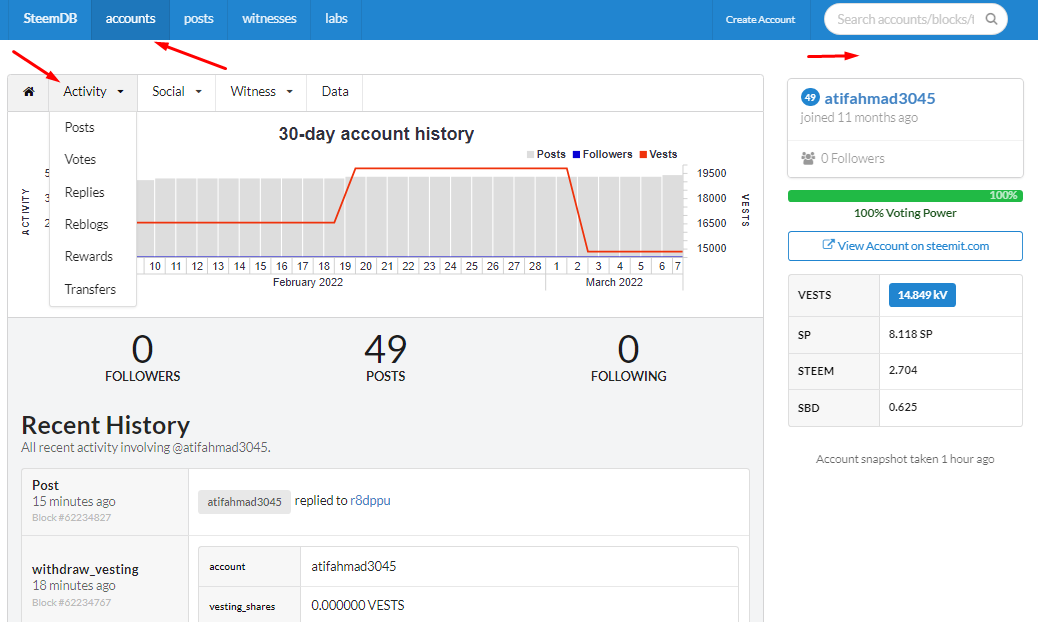Expand the Witness dropdown

click(x=261, y=92)
